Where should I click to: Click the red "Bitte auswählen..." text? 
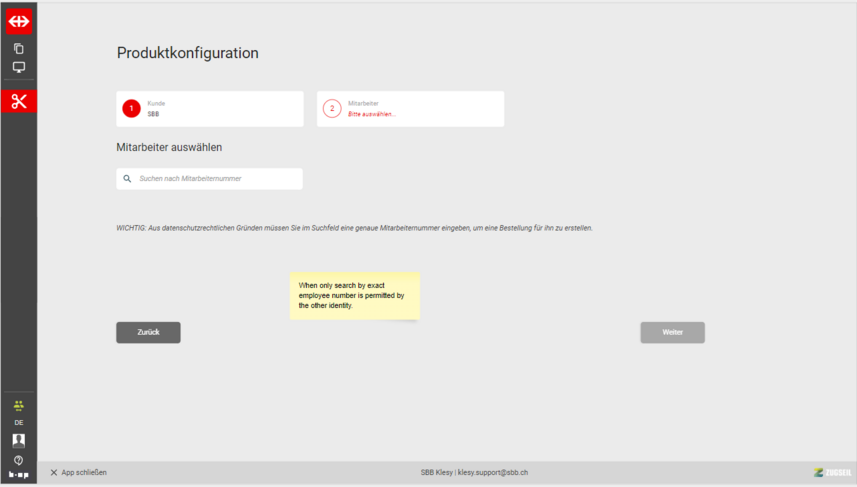tap(372, 114)
